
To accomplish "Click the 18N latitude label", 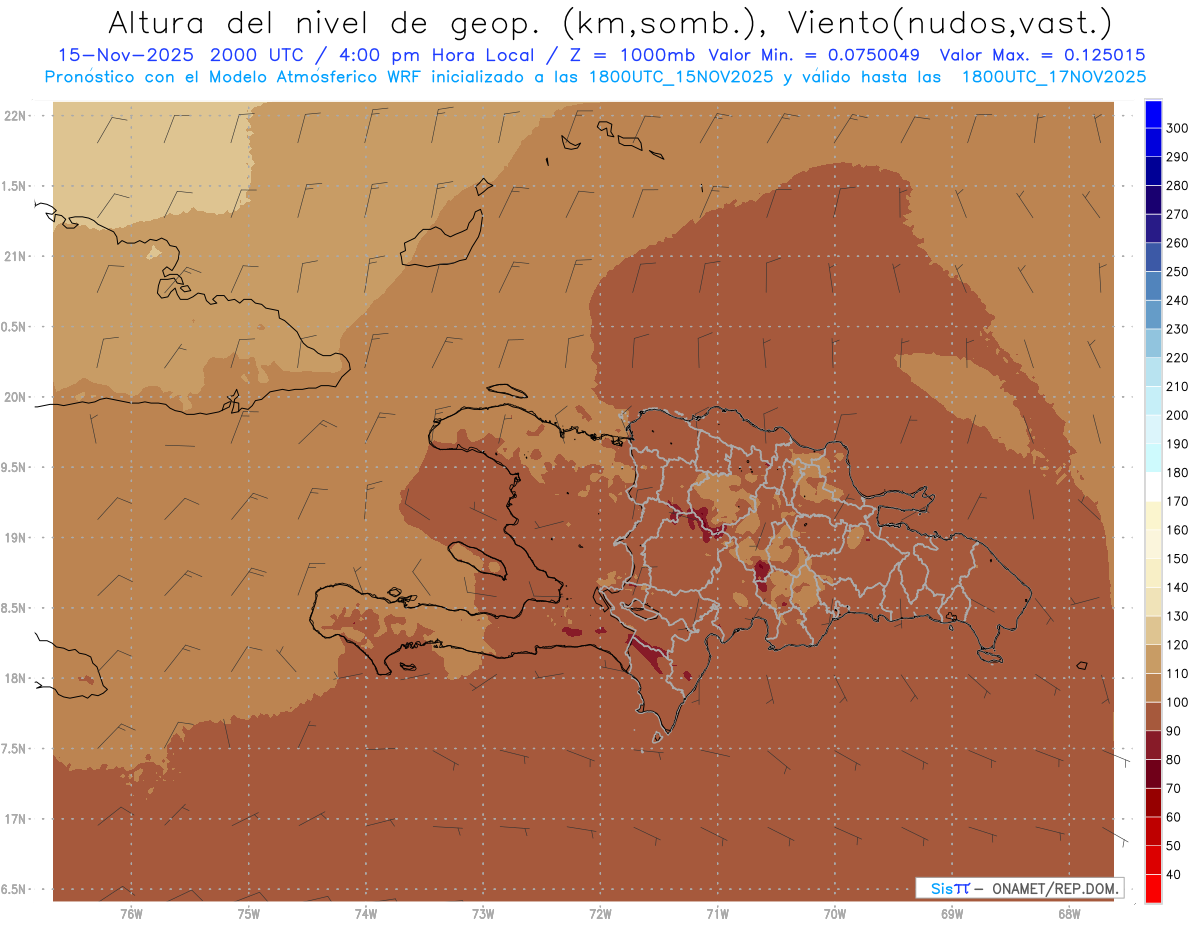I will coord(17,678).
